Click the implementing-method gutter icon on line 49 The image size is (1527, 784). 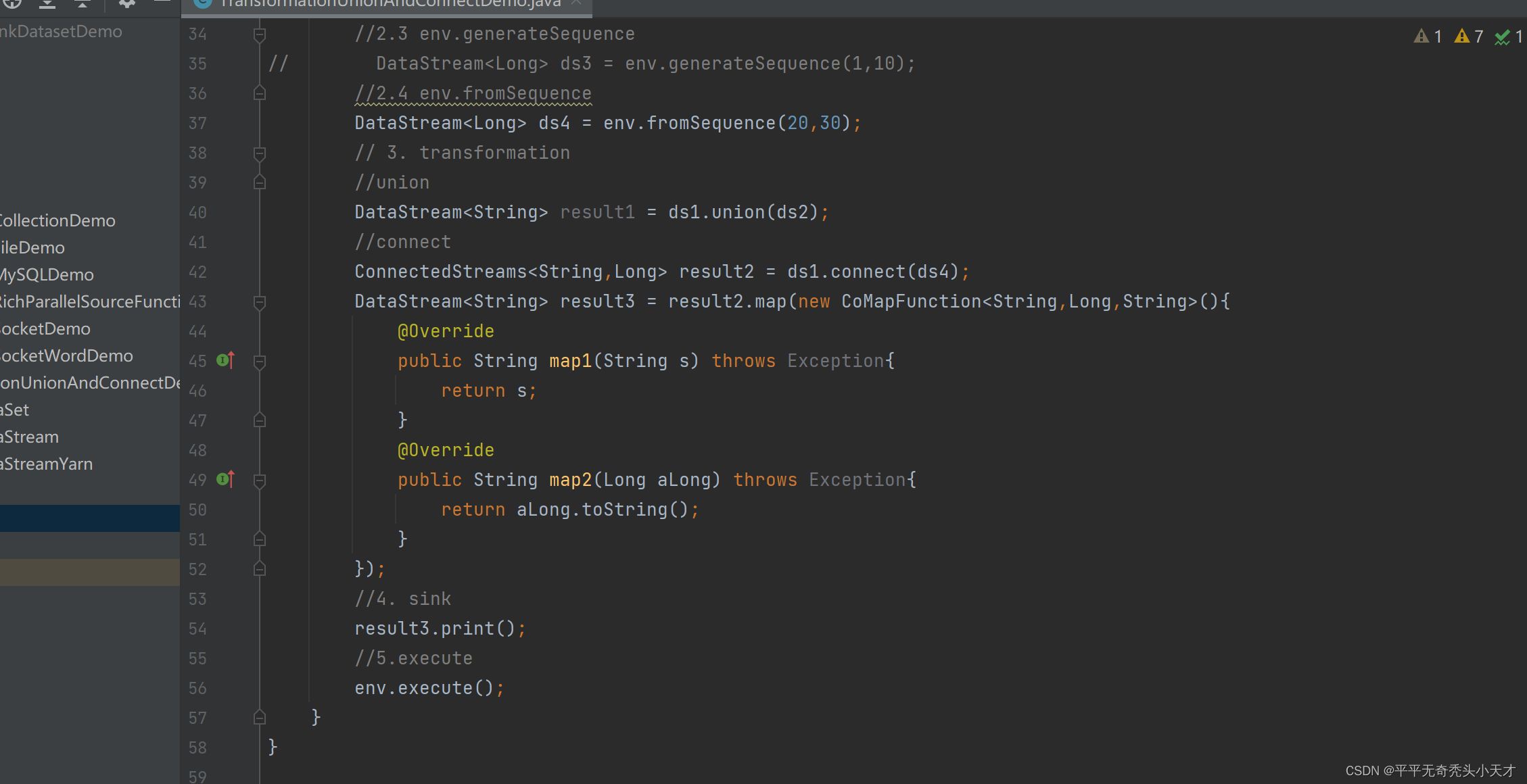226,480
